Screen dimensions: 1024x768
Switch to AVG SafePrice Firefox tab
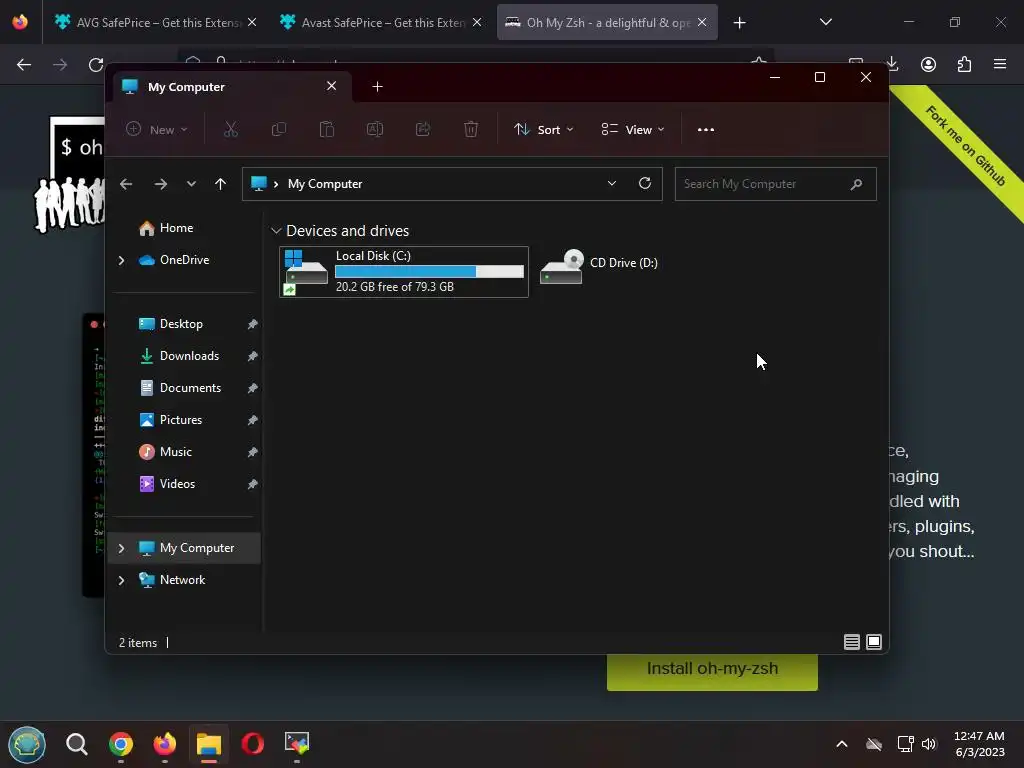[155, 22]
